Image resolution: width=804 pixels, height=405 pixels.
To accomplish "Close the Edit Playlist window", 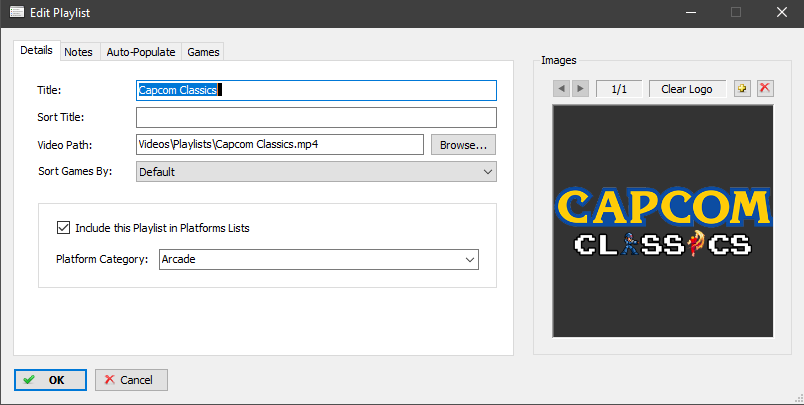I will tap(782, 12).
